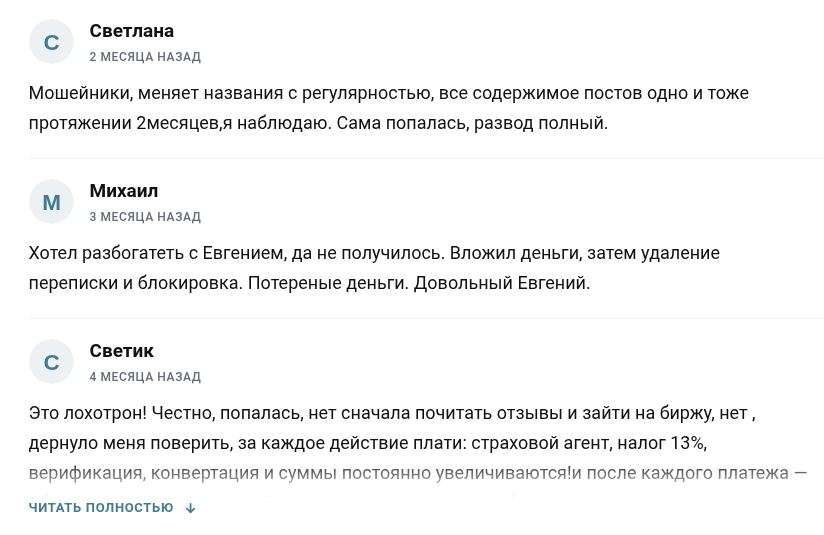Click the timestamp 3 месяца назад
This screenshot has width=824, height=535.
tap(145, 217)
